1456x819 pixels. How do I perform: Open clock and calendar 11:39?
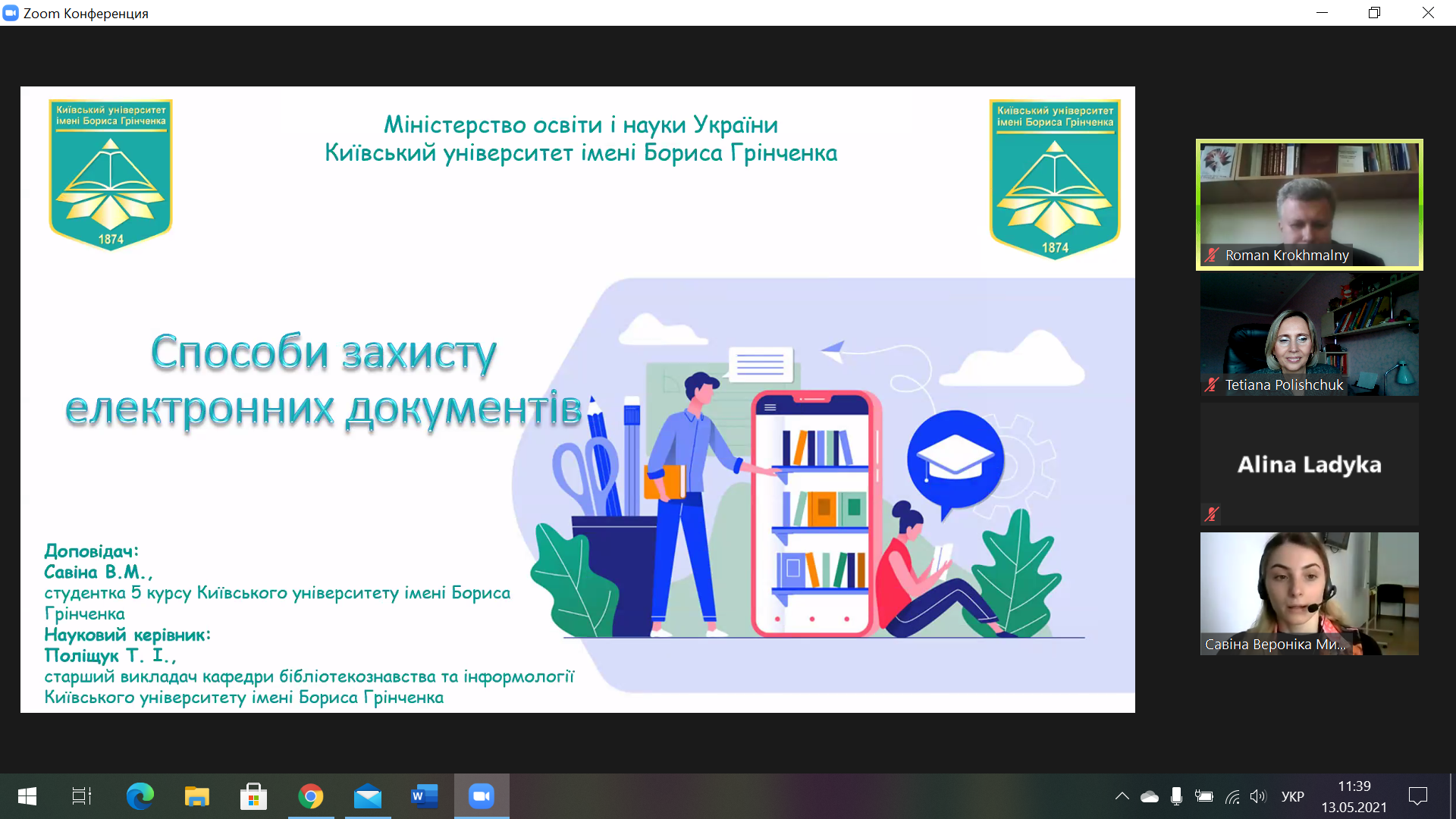click(1354, 796)
